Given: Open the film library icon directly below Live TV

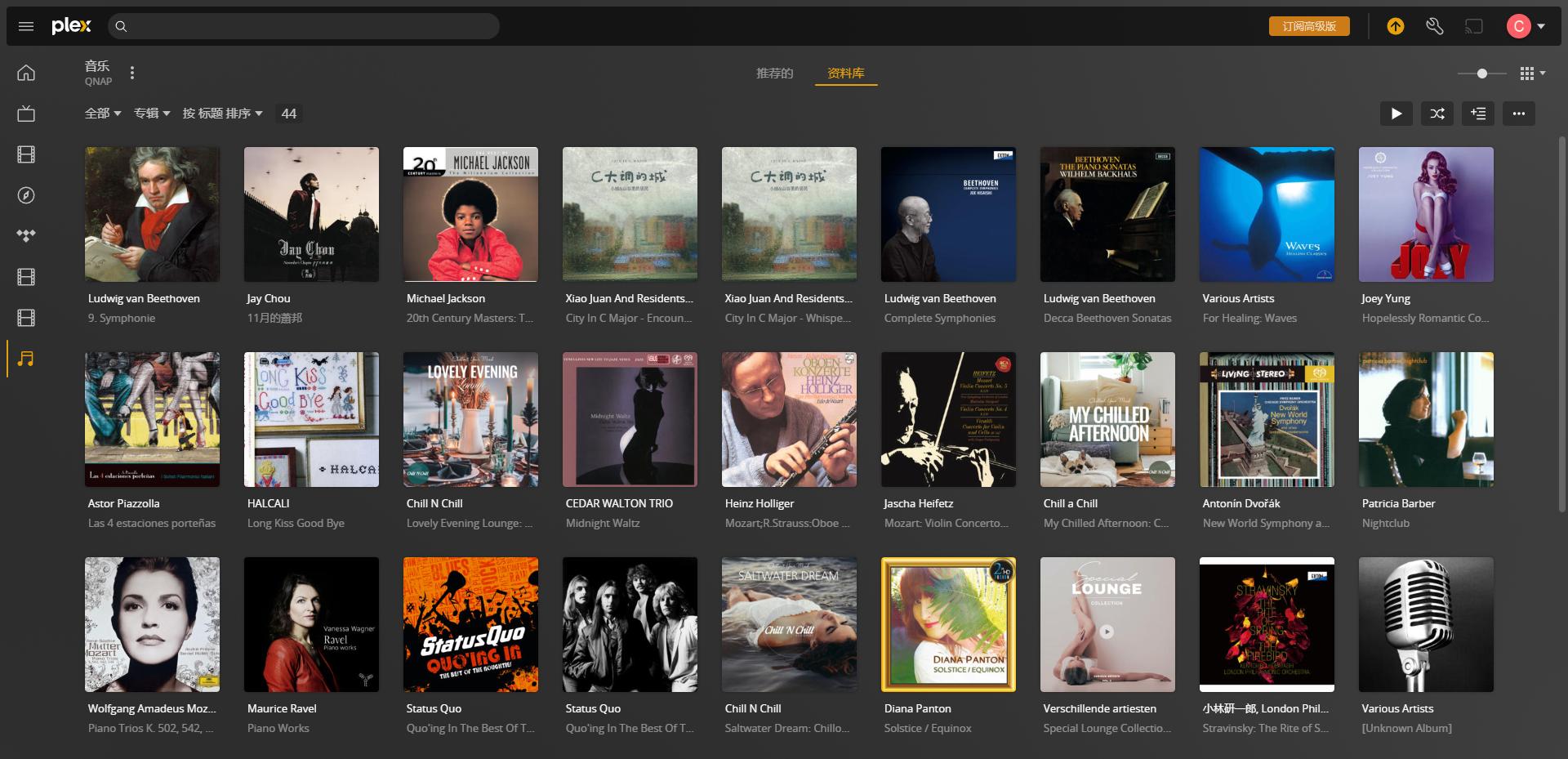Looking at the screenshot, I should point(26,154).
